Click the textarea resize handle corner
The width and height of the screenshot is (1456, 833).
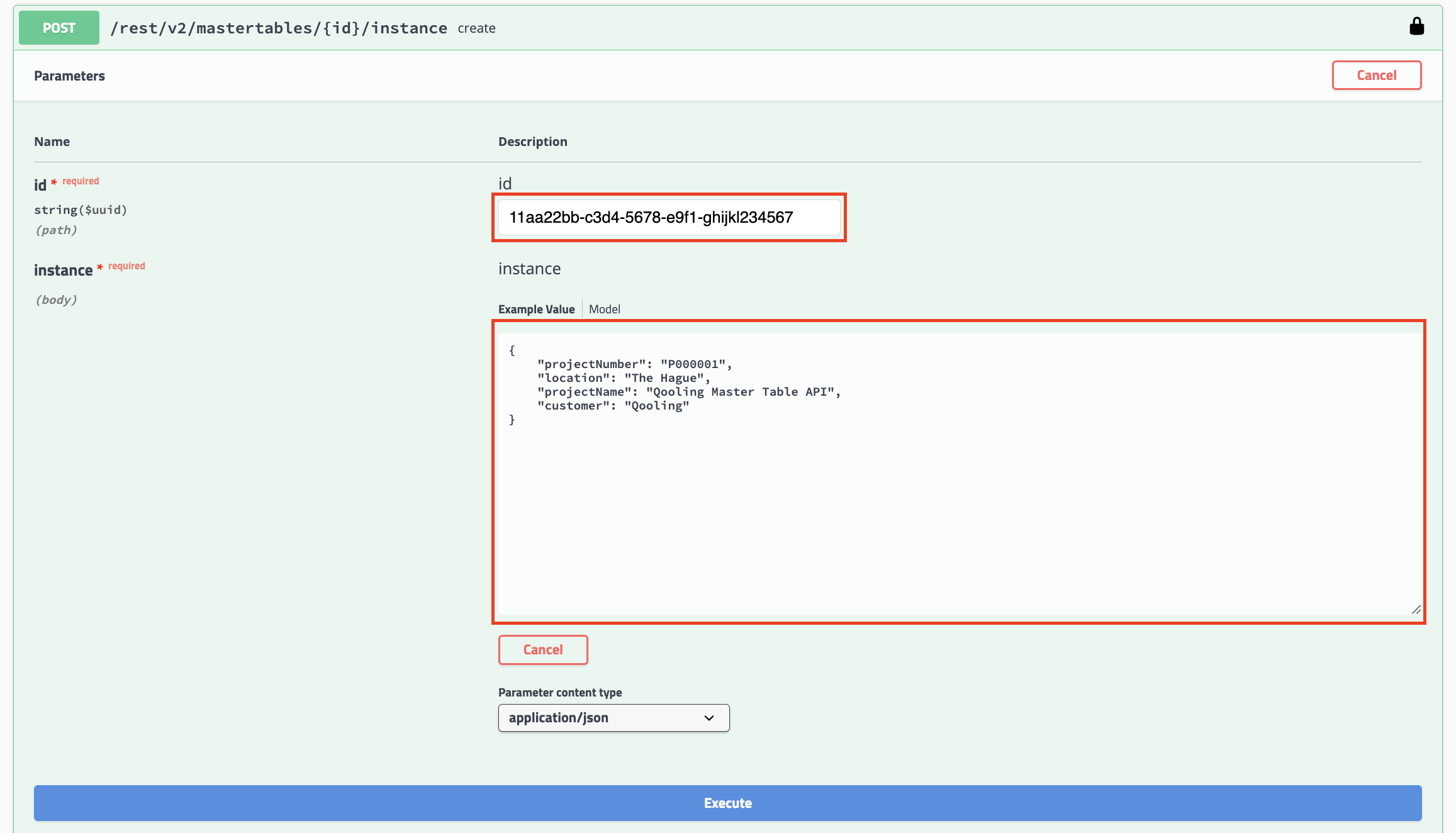(x=1416, y=609)
